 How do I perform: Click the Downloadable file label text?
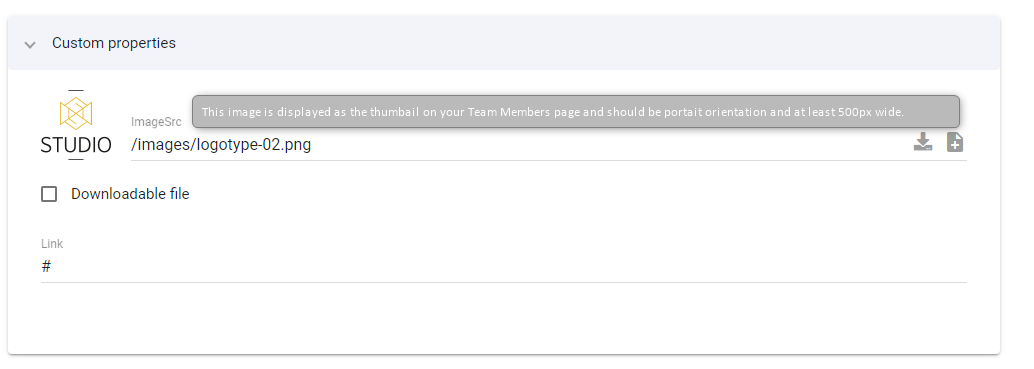point(130,194)
